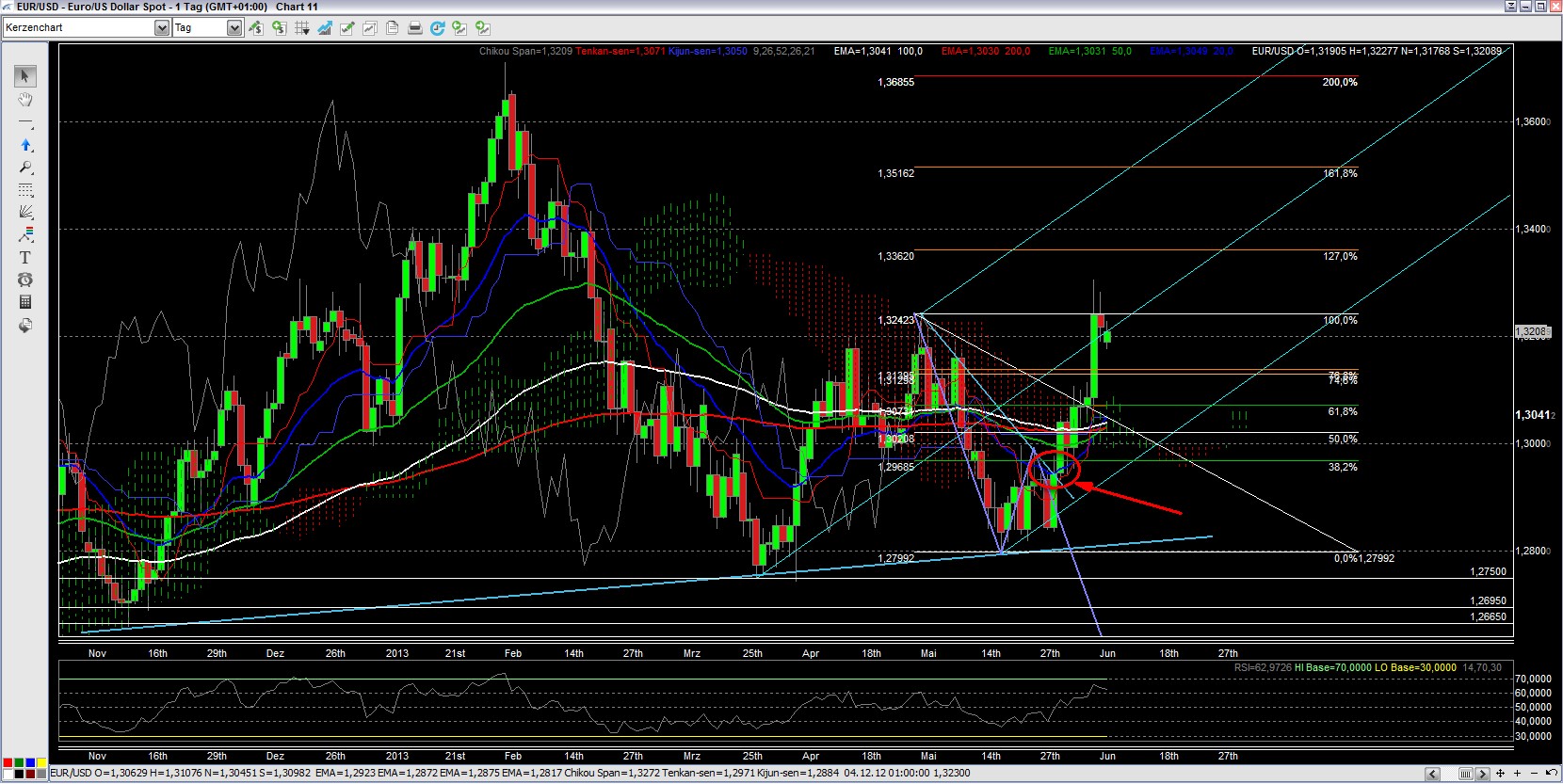The image size is (1563, 784).
Task: Open the calculator tool in sidebar
Action: click(25, 302)
